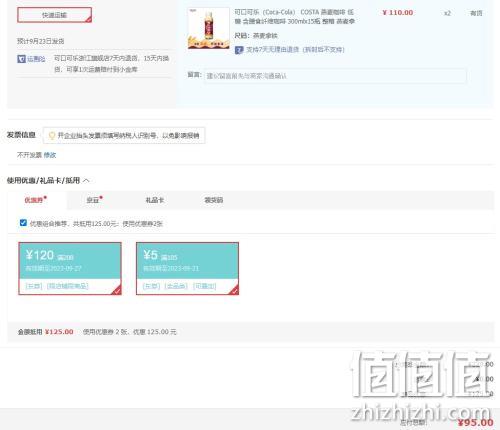Click the checkmark corner on ¥120 coupon

(117, 290)
